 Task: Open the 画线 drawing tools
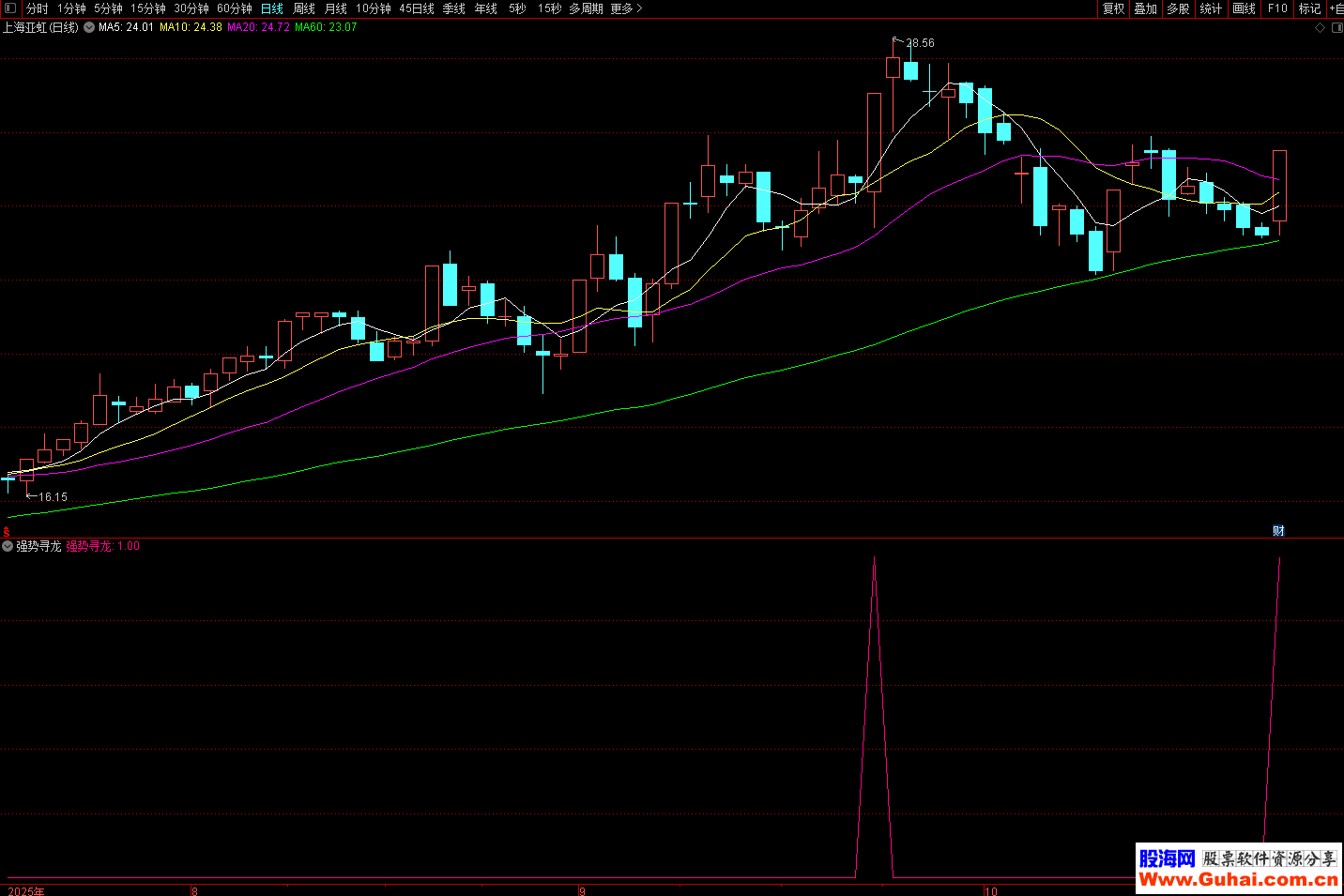(1244, 8)
